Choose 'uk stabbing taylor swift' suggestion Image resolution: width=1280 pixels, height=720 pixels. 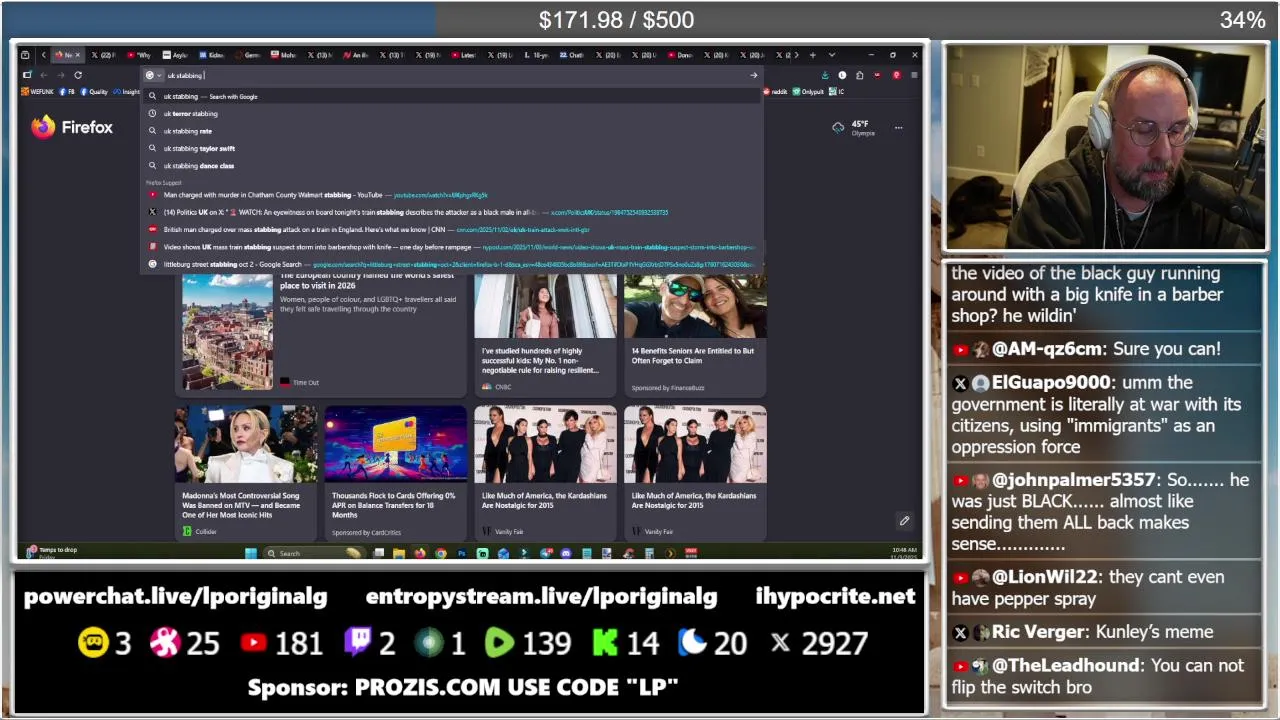[x=453, y=148]
